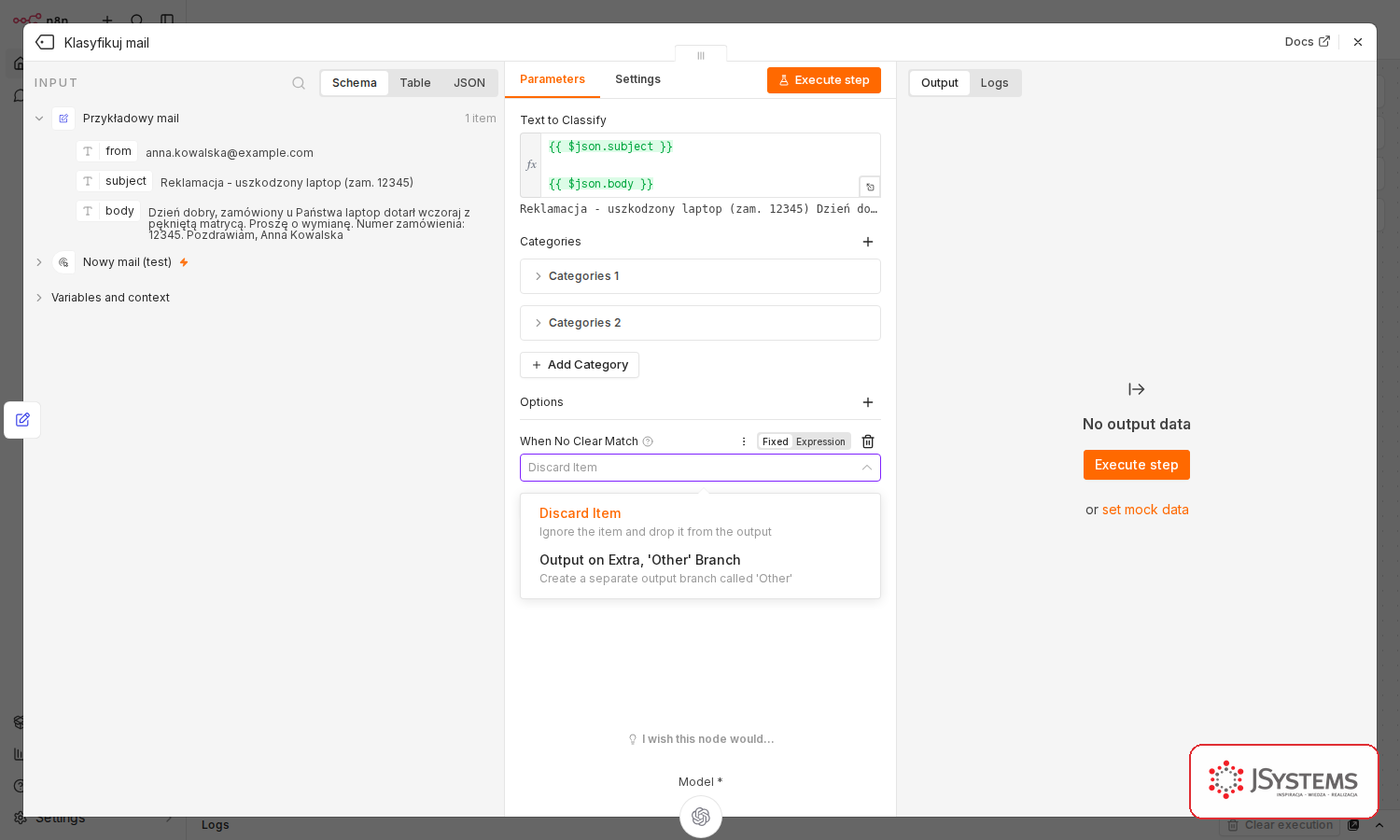Open the three-dot options menu for When No Clear Match
The image size is (1400, 840).
[744, 441]
